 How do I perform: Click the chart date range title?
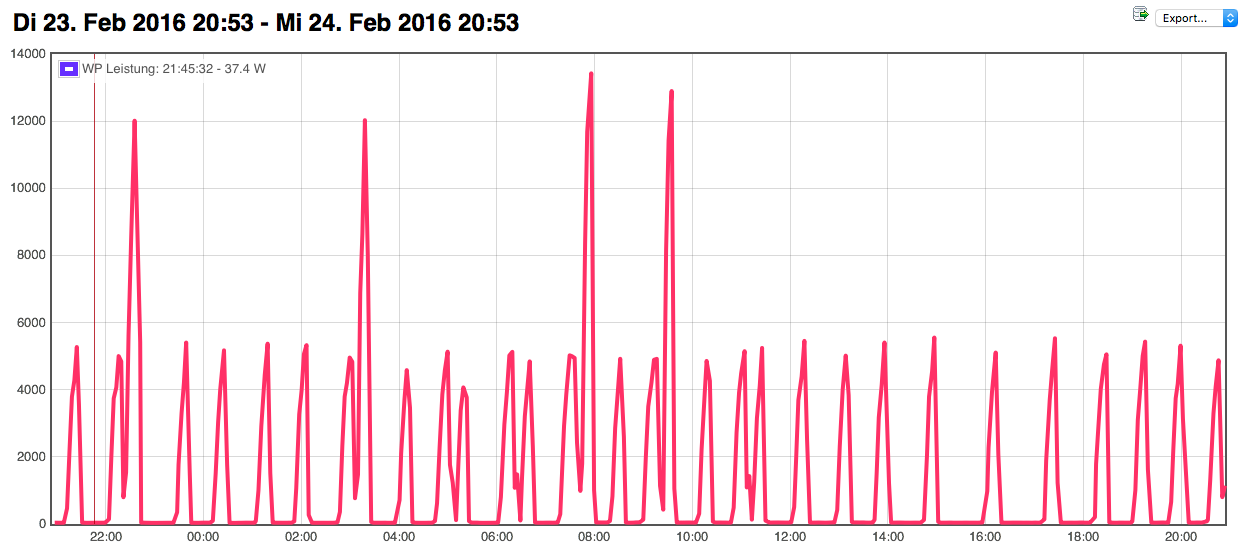tap(266, 21)
